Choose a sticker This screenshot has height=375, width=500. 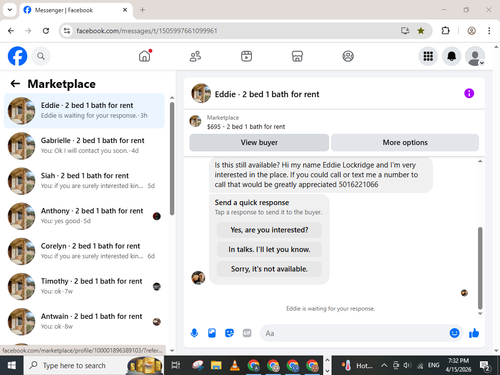click(x=229, y=333)
